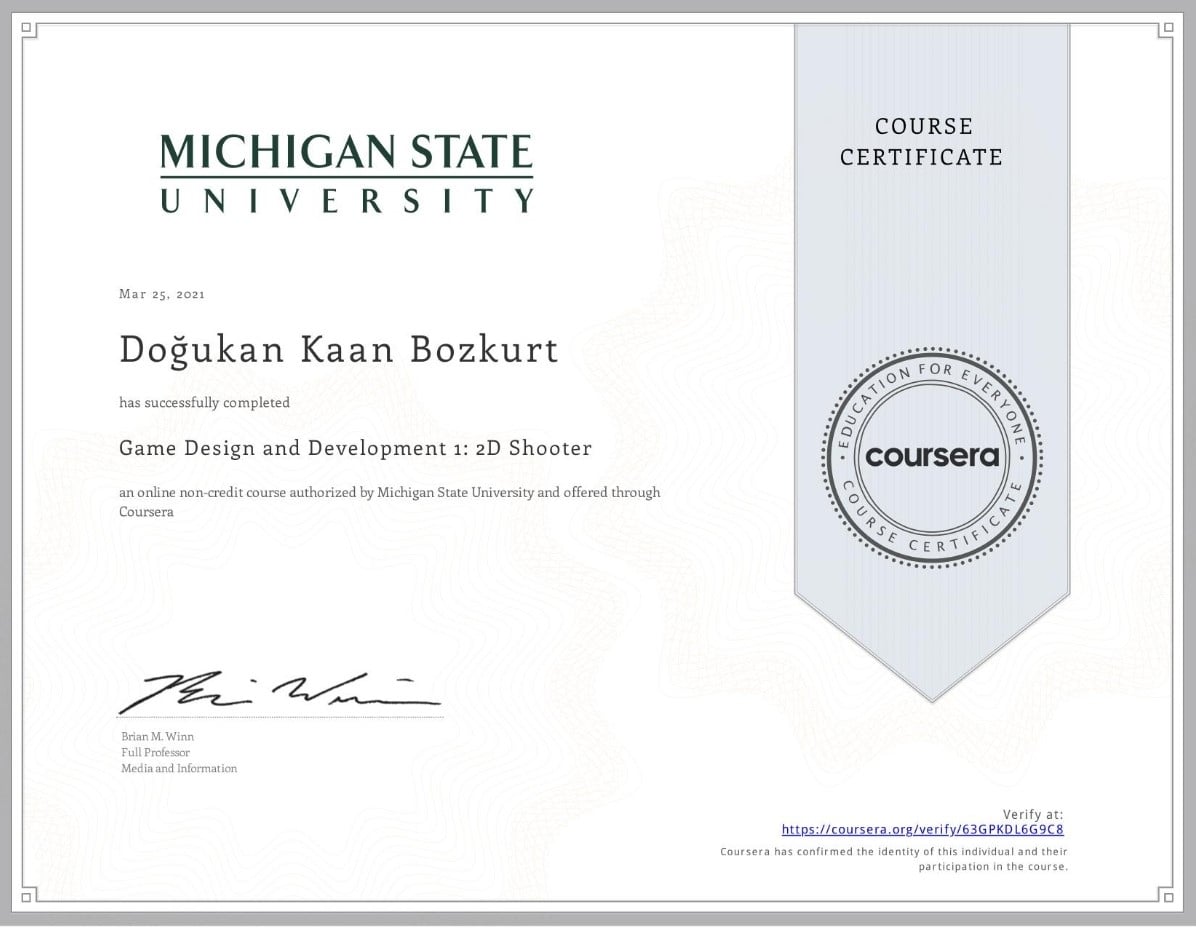1196x928 pixels.
Task: Click the date Mar 25, 2021
Action: [162, 294]
